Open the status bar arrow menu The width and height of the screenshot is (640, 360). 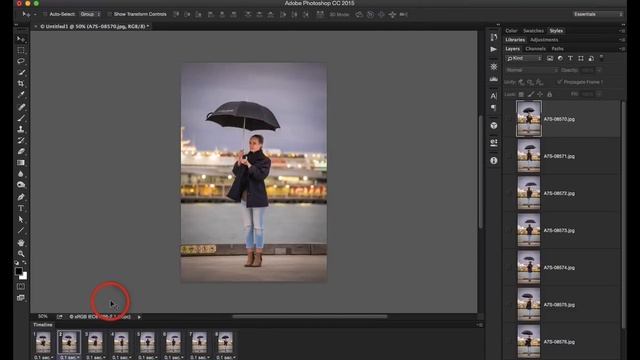[x=139, y=317]
